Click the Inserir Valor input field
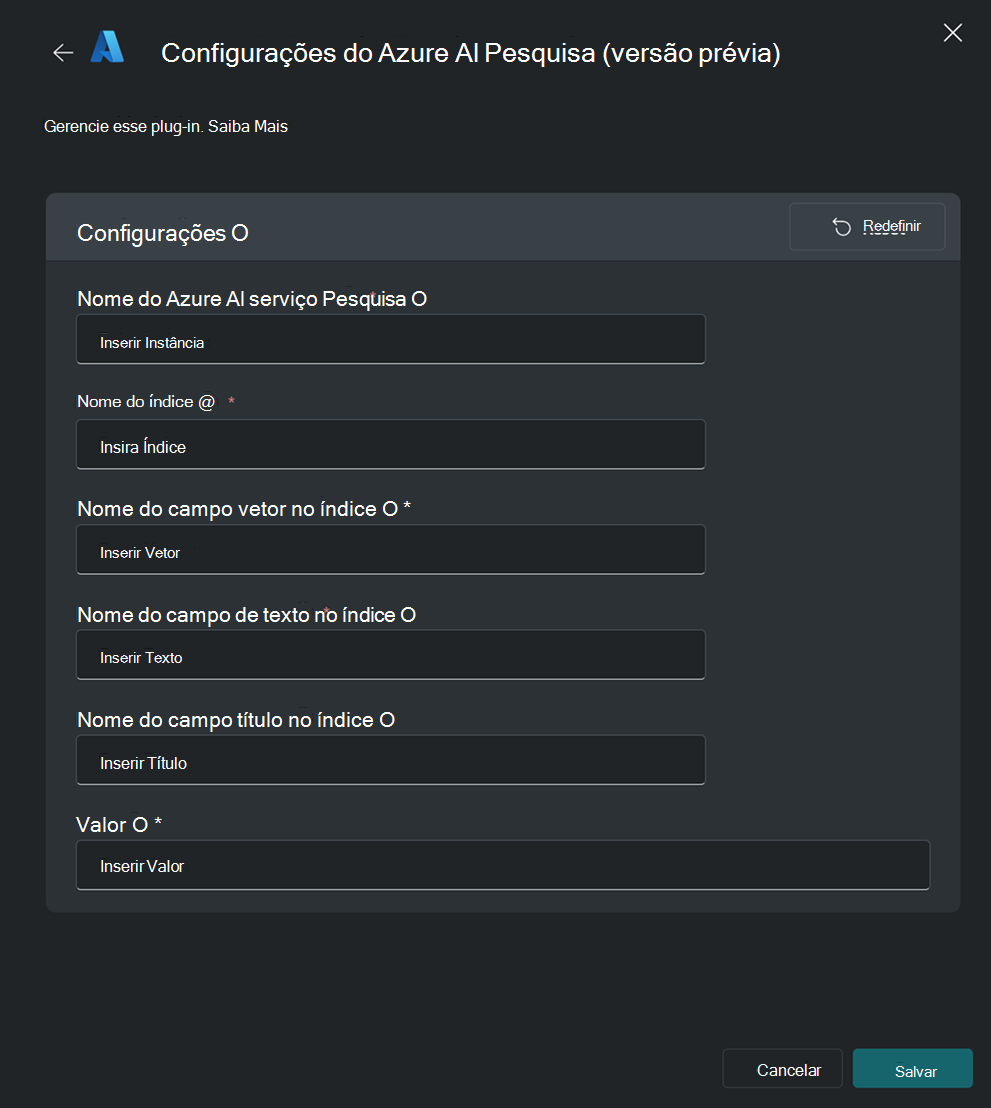The image size is (991, 1108). click(x=503, y=865)
